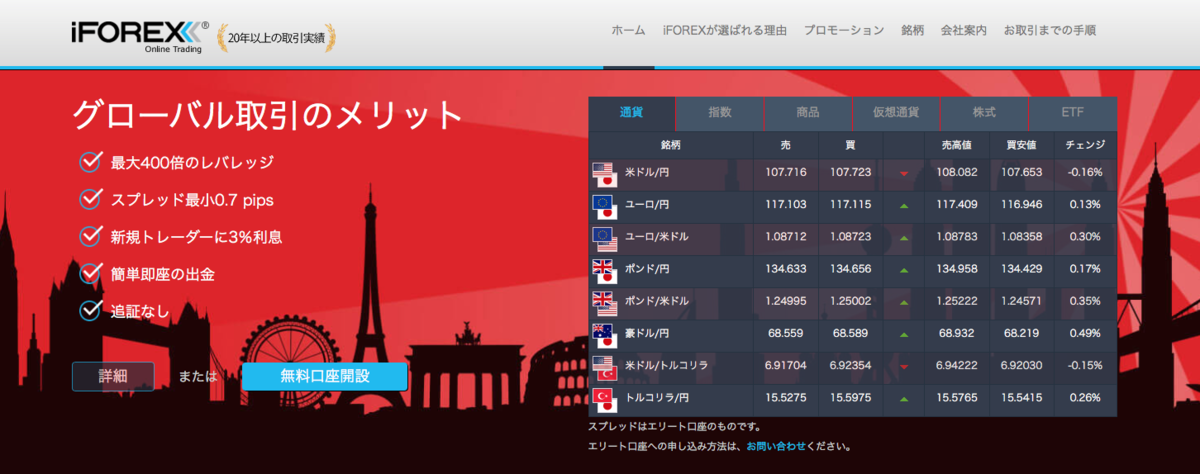Click sell price 107.716

(x=785, y=173)
